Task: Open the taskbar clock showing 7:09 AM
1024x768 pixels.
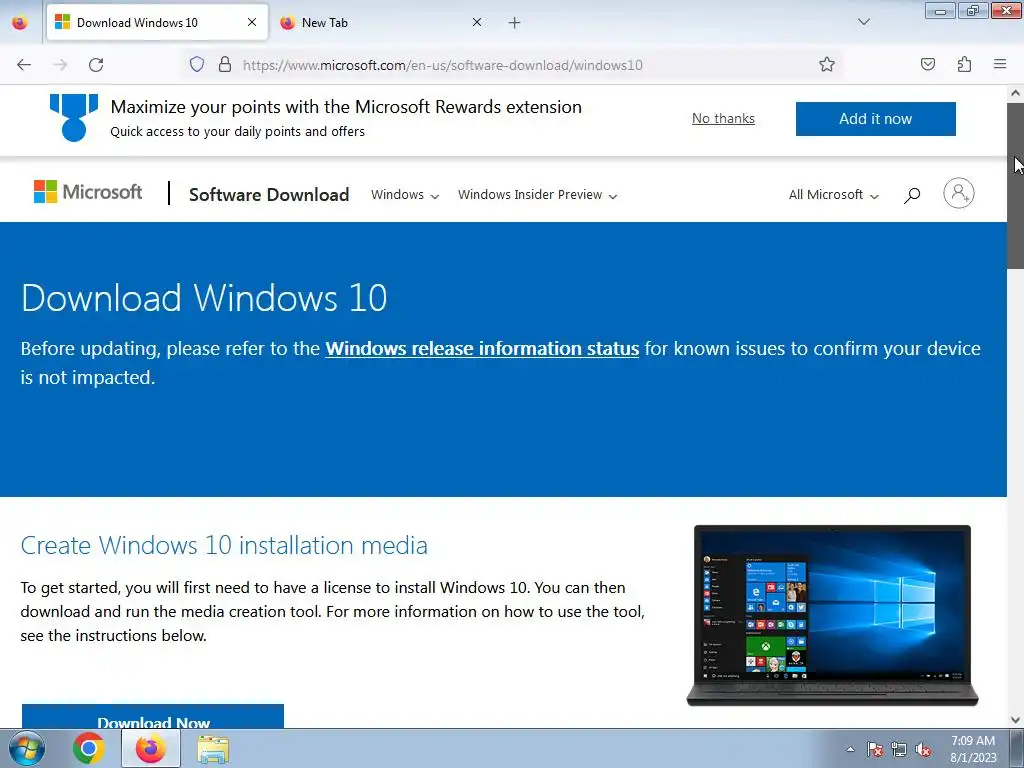Action: click(x=972, y=749)
